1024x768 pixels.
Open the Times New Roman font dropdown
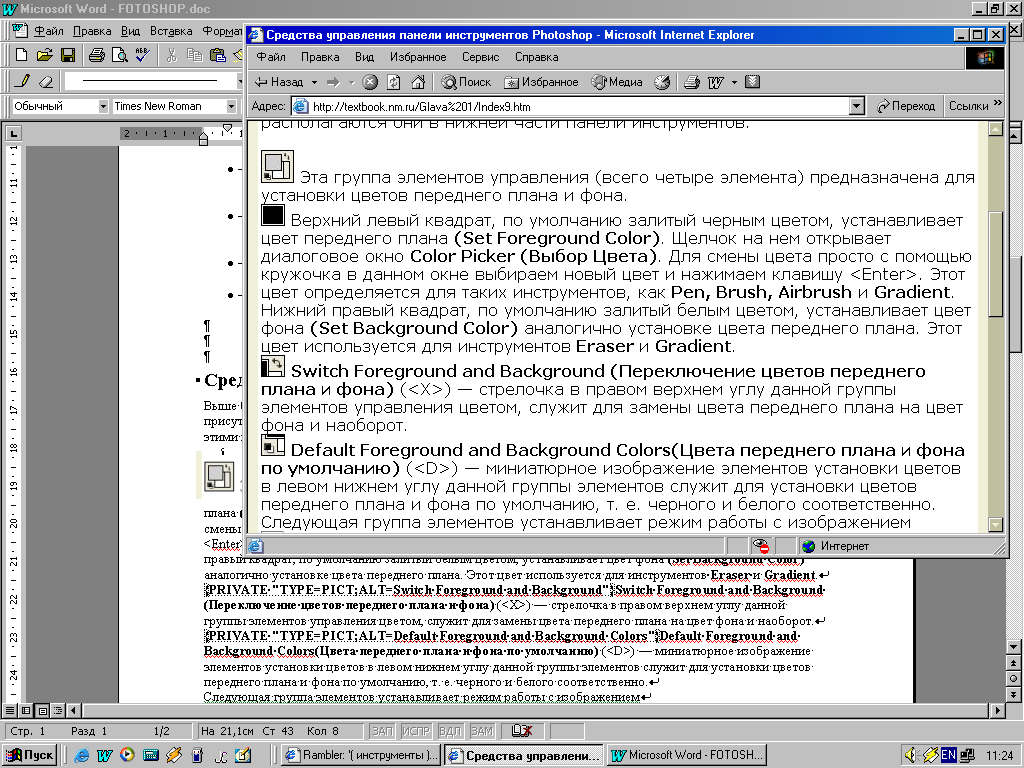pyautogui.click(x=231, y=106)
